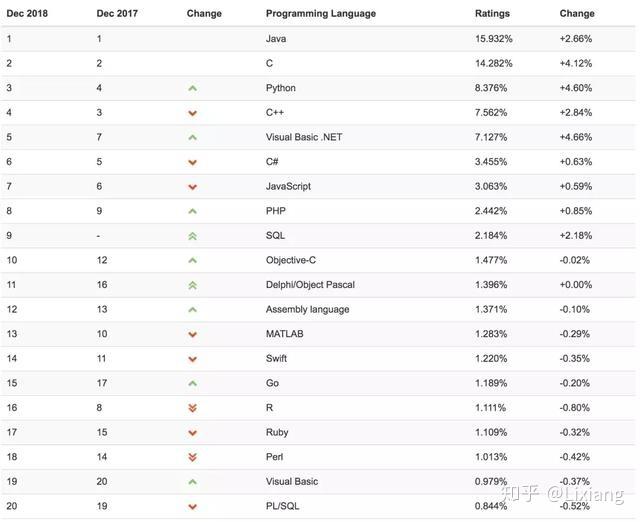Click the Assembly language entry
640x522 pixels.
click(x=307, y=309)
